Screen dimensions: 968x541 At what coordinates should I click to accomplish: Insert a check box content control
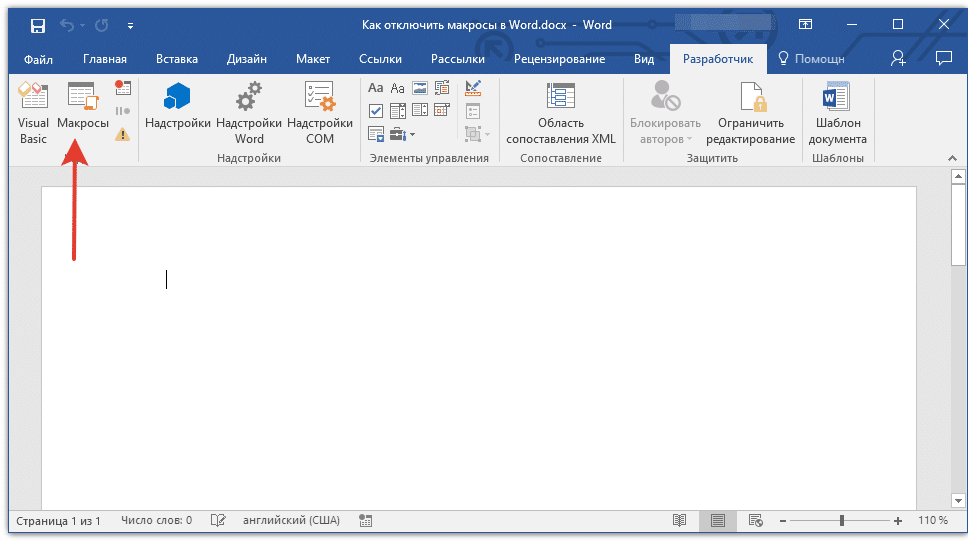point(376,110)
